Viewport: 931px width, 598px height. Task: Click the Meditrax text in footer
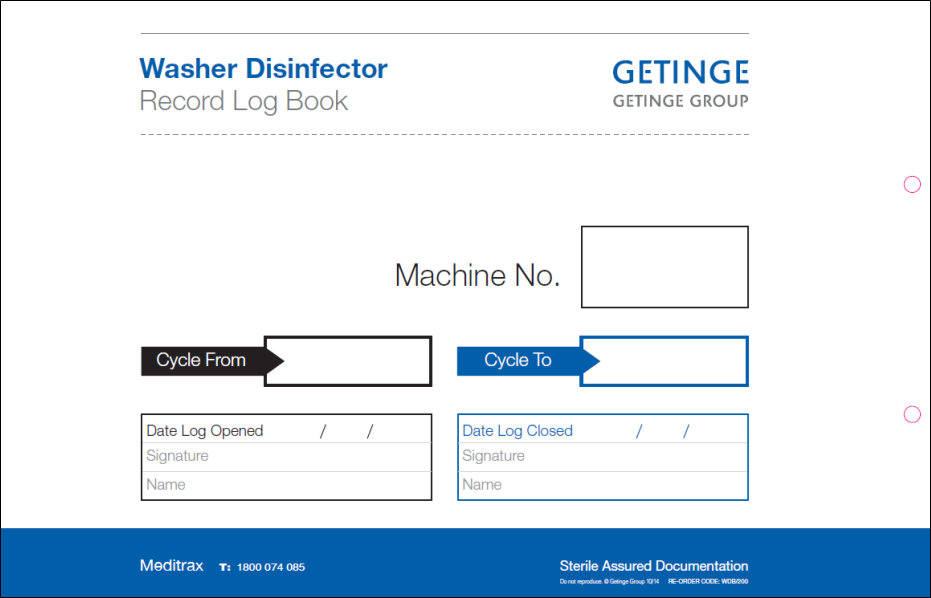point(172,565)
